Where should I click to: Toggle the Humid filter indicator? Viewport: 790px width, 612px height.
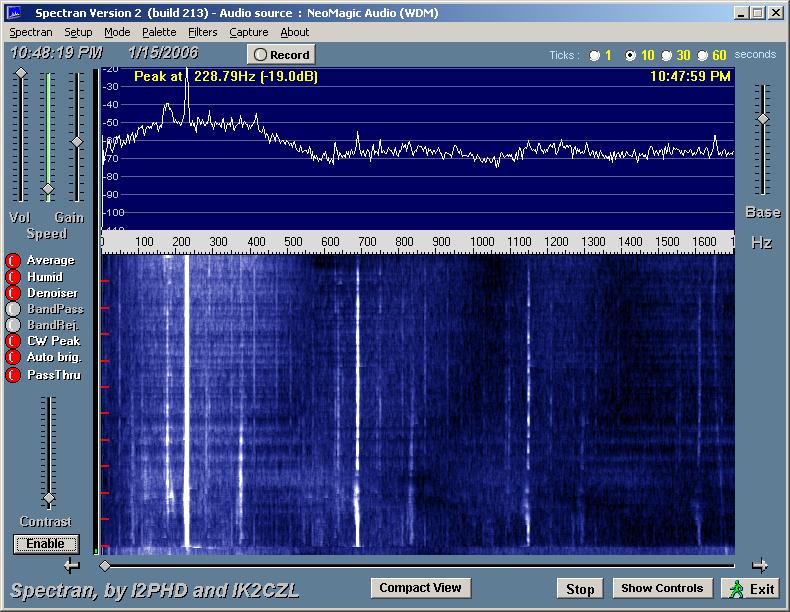[13, 277]
